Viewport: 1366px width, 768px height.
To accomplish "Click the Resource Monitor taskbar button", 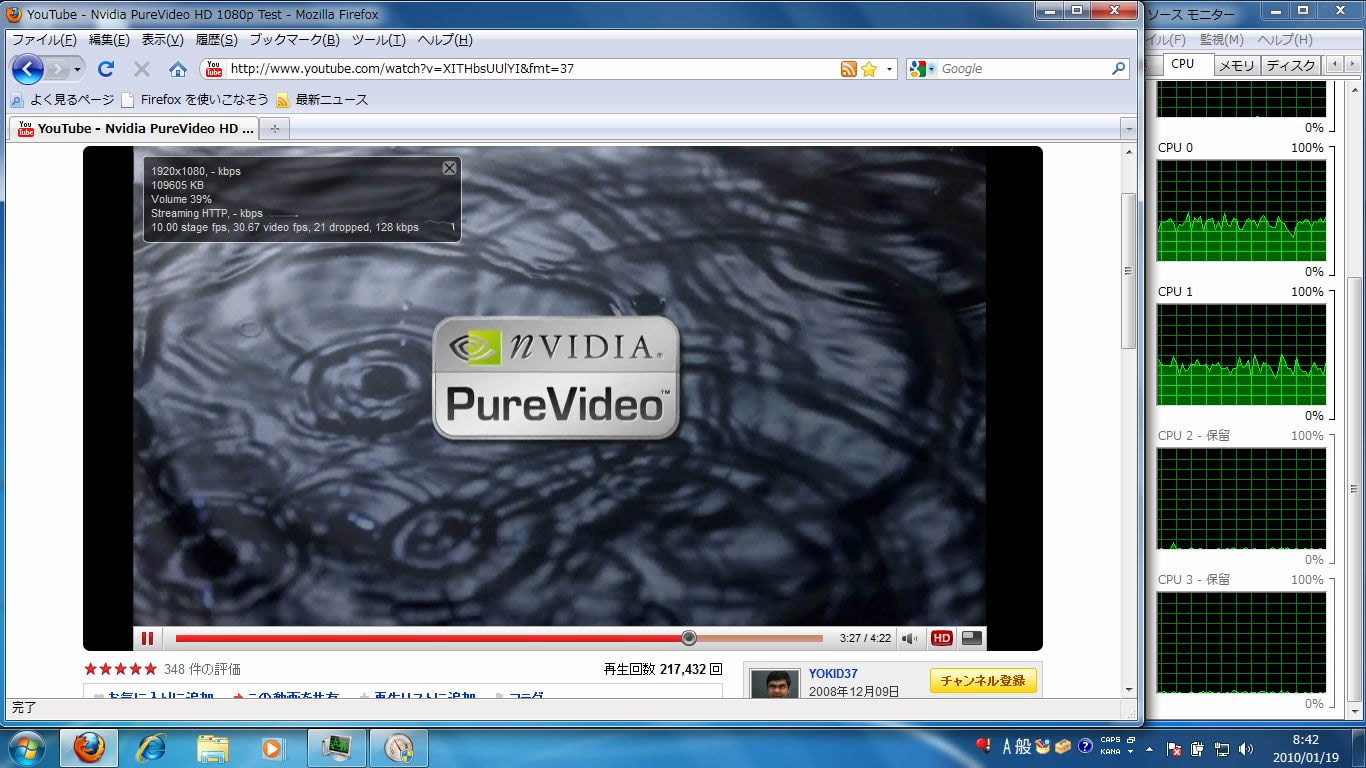I will coord(336,748).
